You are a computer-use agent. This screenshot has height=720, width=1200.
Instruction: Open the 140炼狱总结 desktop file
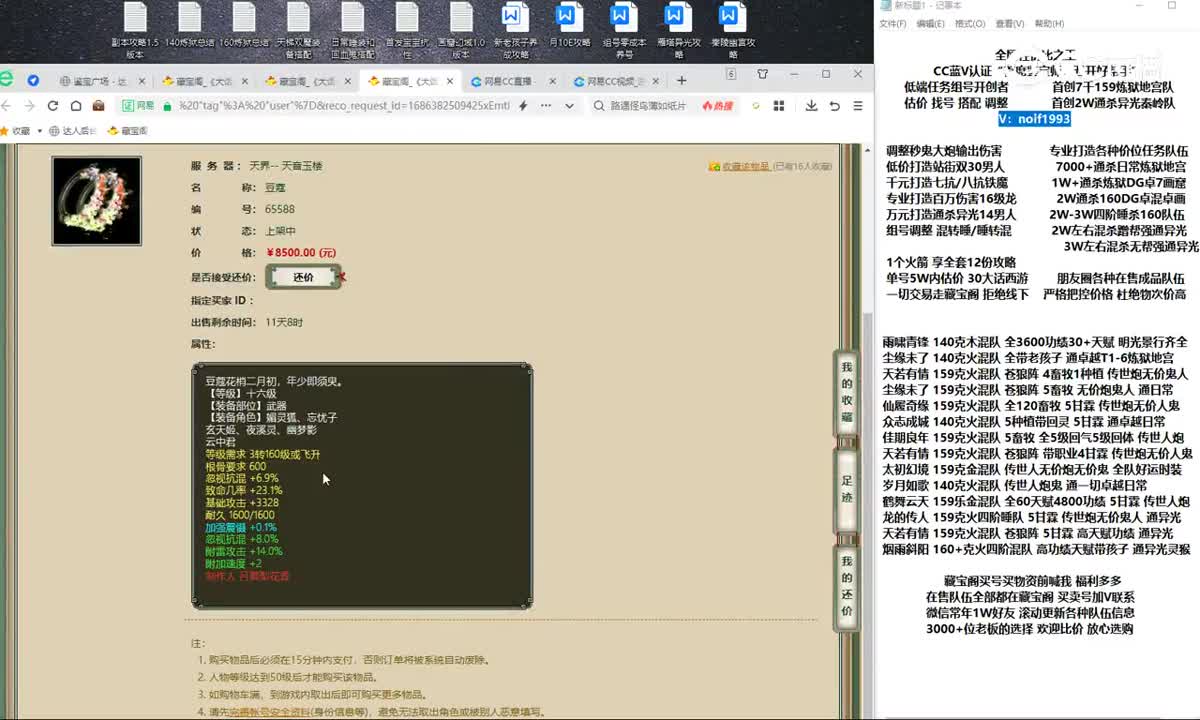[189, 26]
